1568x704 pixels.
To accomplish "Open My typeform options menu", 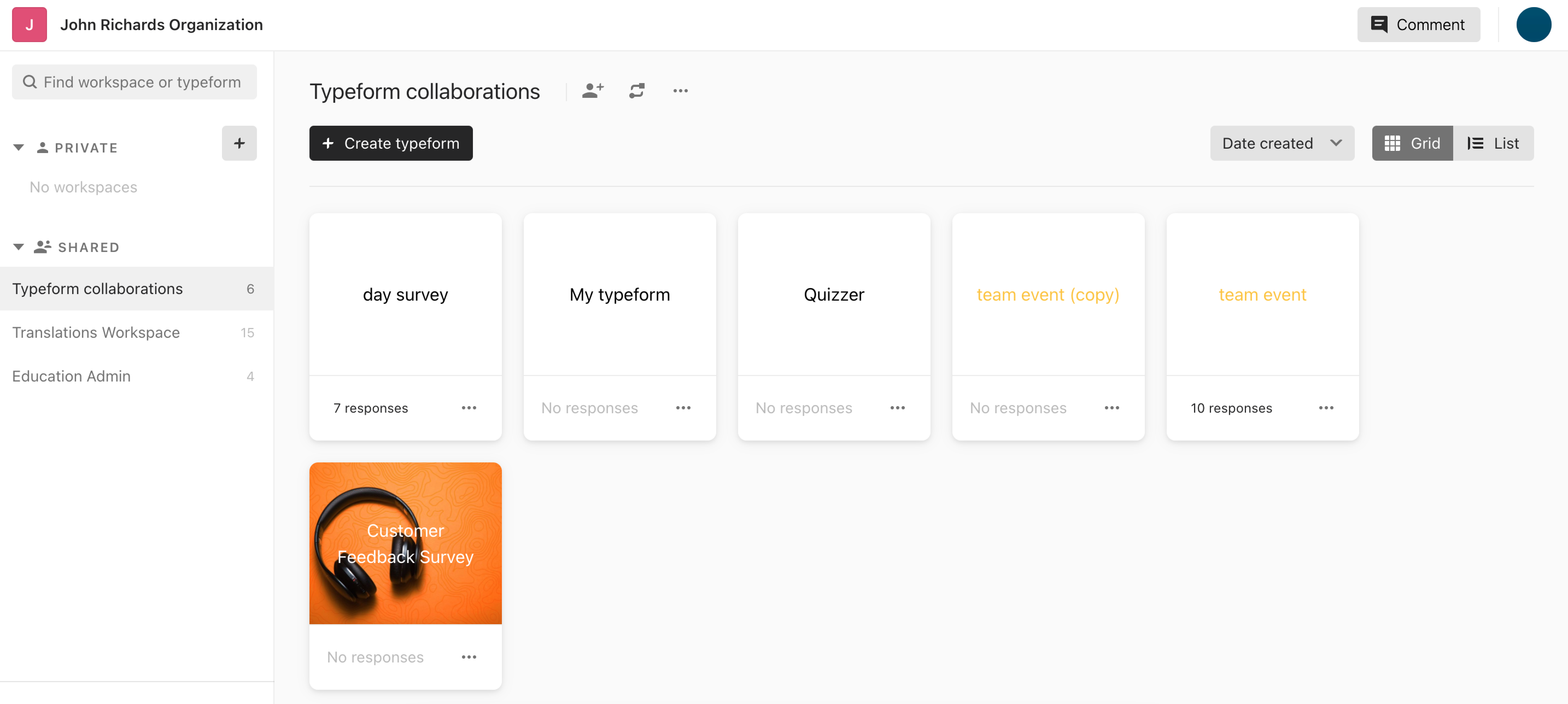I will point(683,408).
